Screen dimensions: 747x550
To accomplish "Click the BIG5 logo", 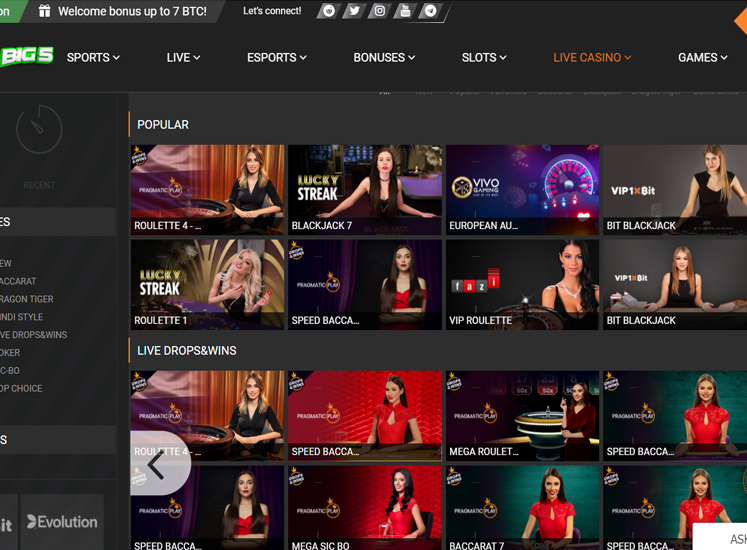I will 26,56.
